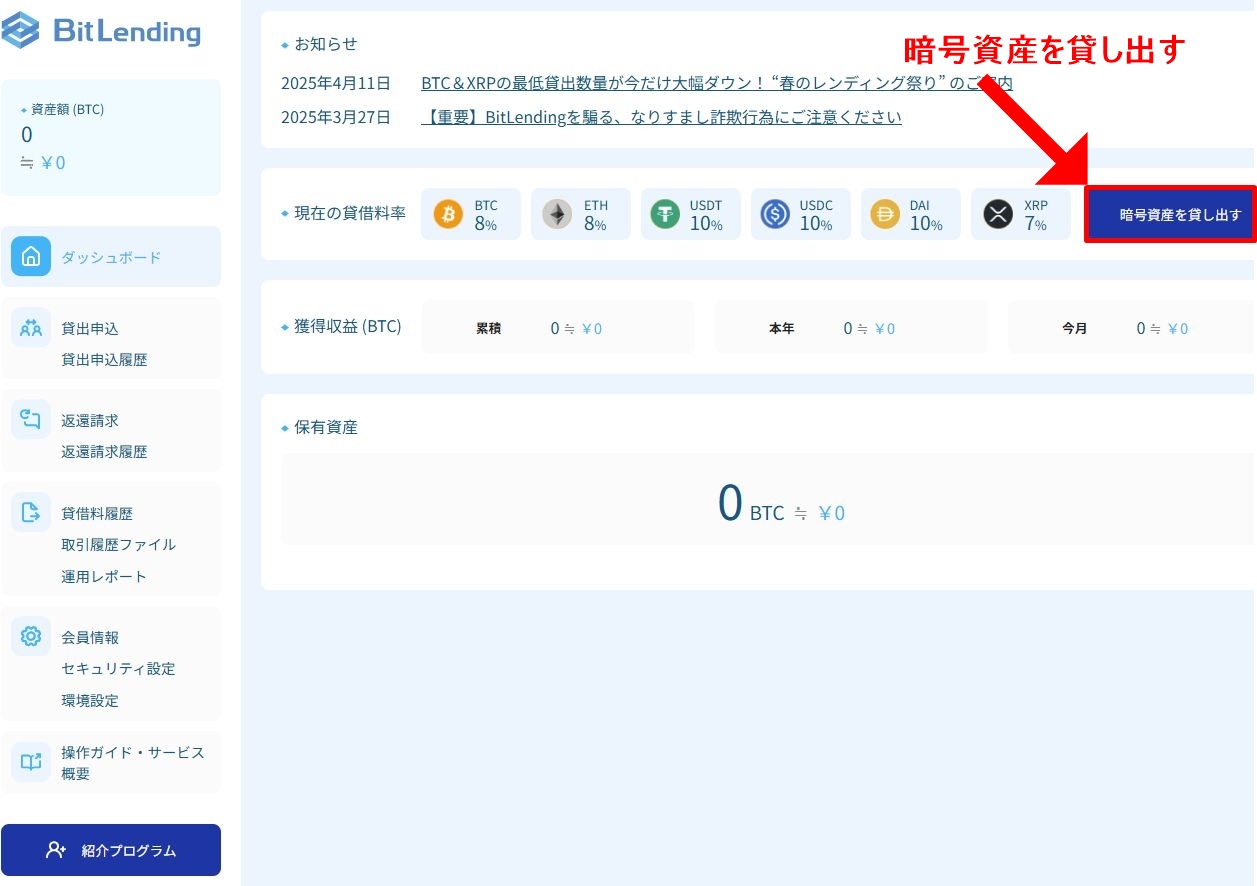
Task: Open 運用レポート menu item
Action: 104,576
